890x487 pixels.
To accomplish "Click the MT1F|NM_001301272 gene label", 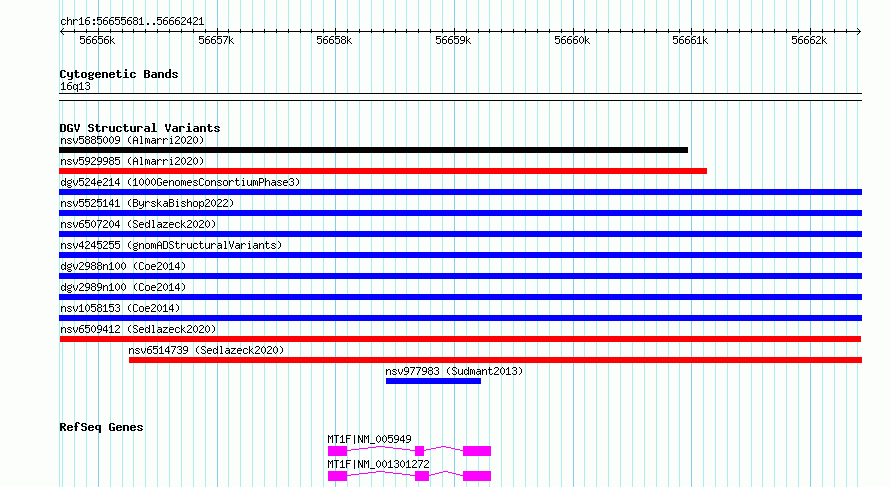I will [x=379, y=464].
